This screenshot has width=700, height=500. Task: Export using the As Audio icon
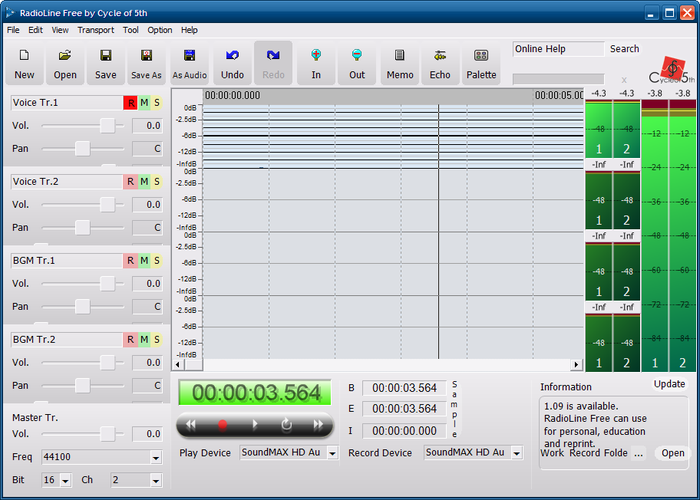tap(189, 64)
